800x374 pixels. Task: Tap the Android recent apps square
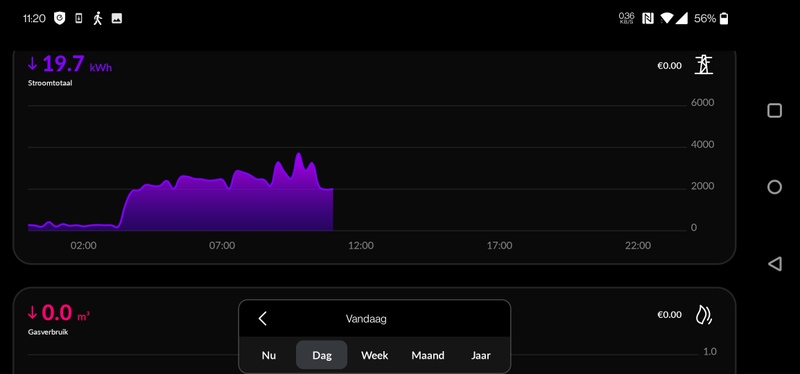(774, 111)
